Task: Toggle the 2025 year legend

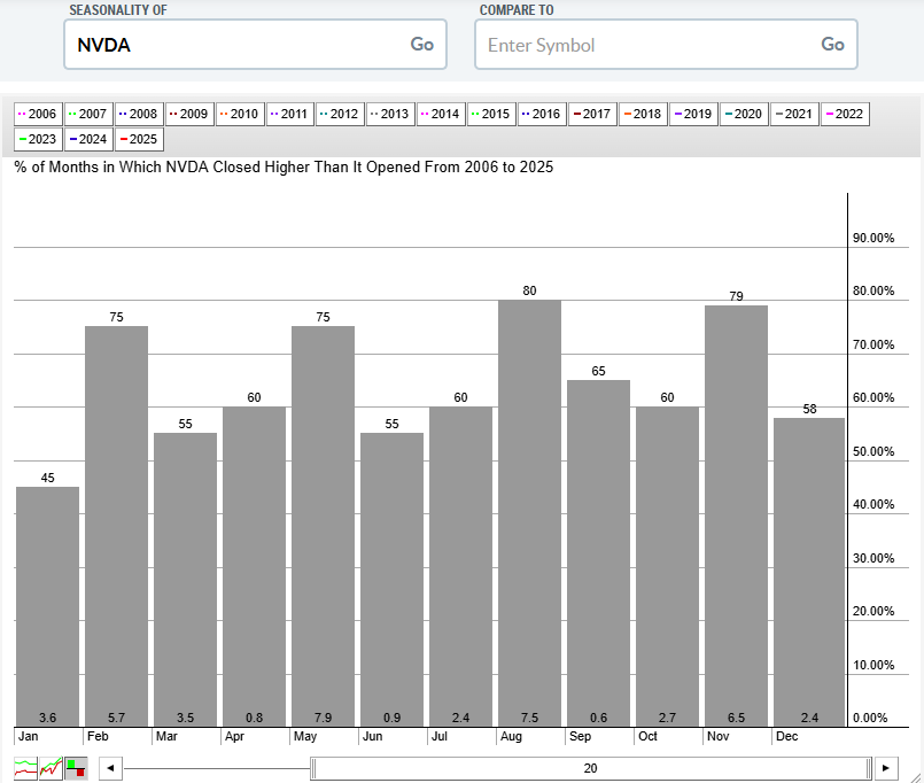Action: point(138,139)
